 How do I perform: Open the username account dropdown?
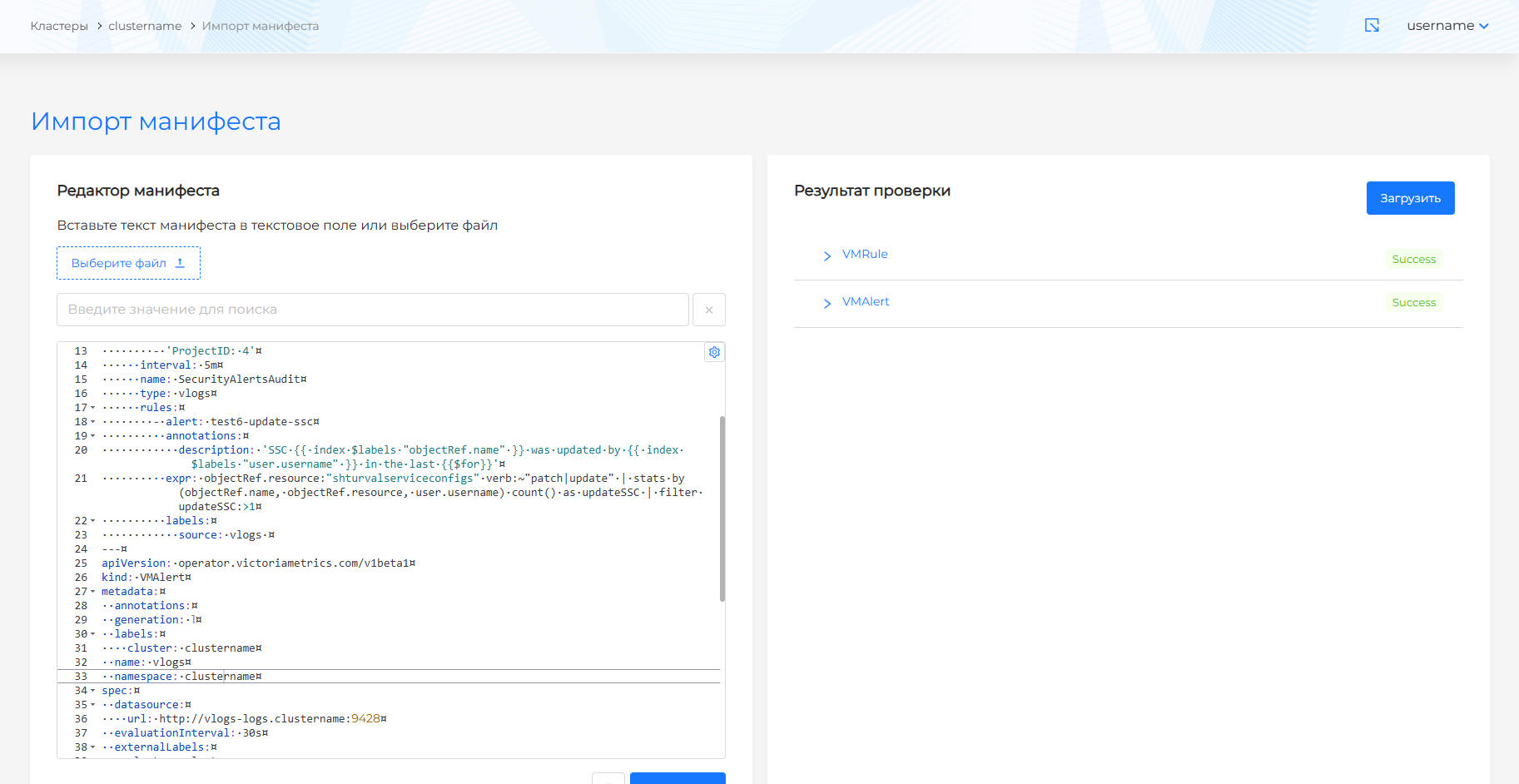coord(1447,26)
